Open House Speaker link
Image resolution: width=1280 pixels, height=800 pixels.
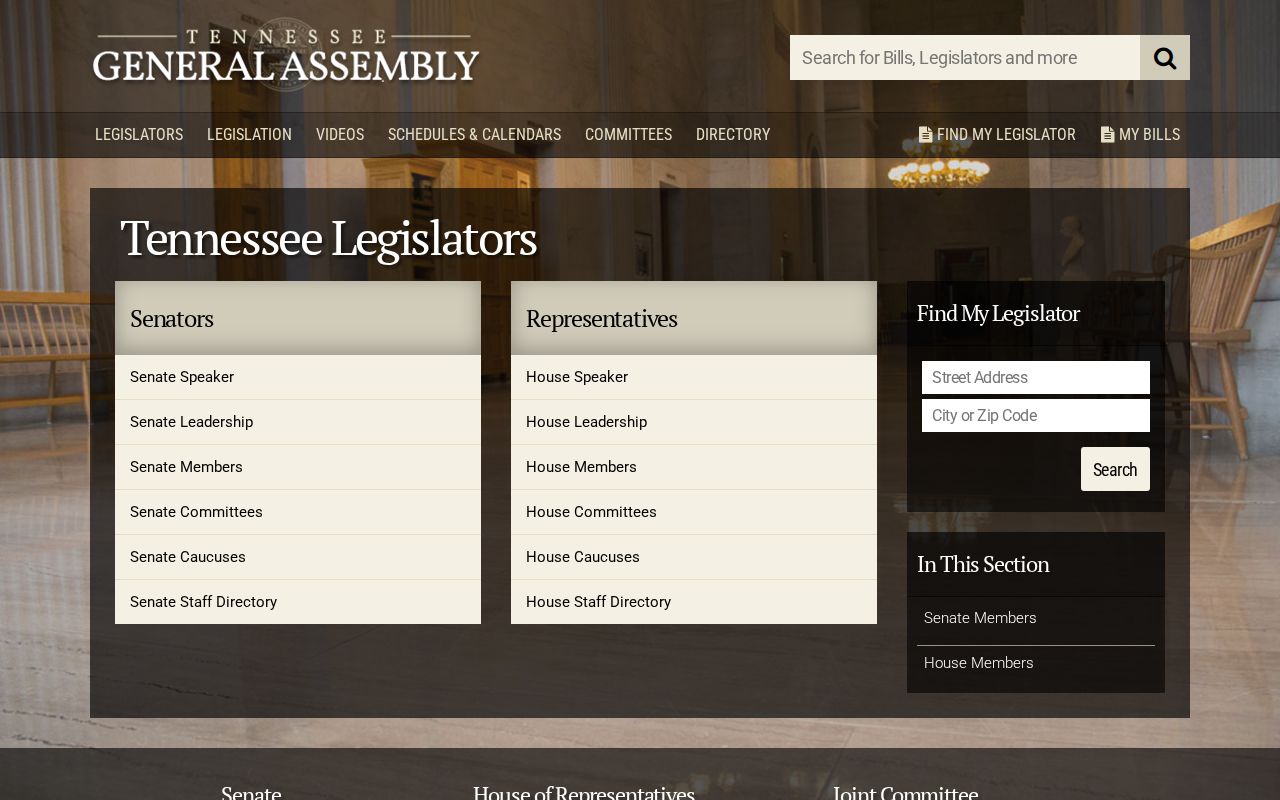pyautogui.click(x=694, y=377)
